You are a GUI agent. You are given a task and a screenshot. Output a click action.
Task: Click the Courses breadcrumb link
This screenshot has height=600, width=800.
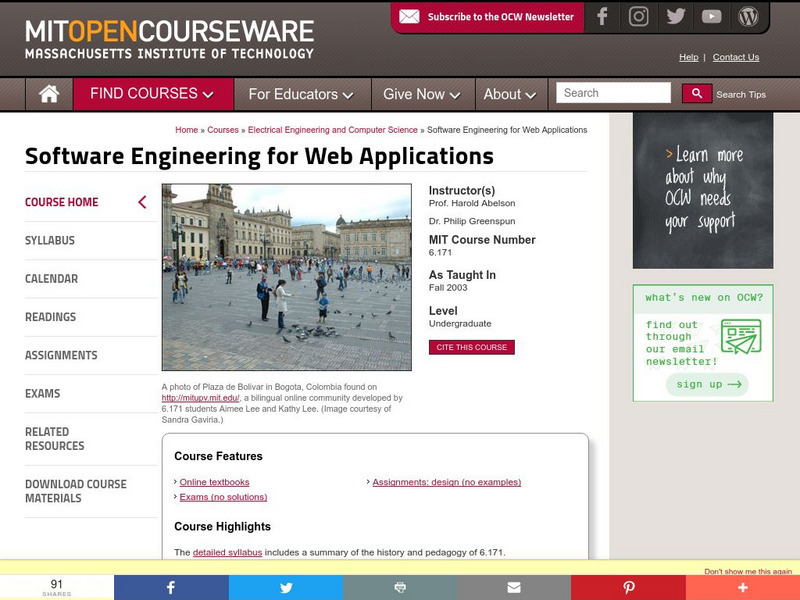coord(223,130)
